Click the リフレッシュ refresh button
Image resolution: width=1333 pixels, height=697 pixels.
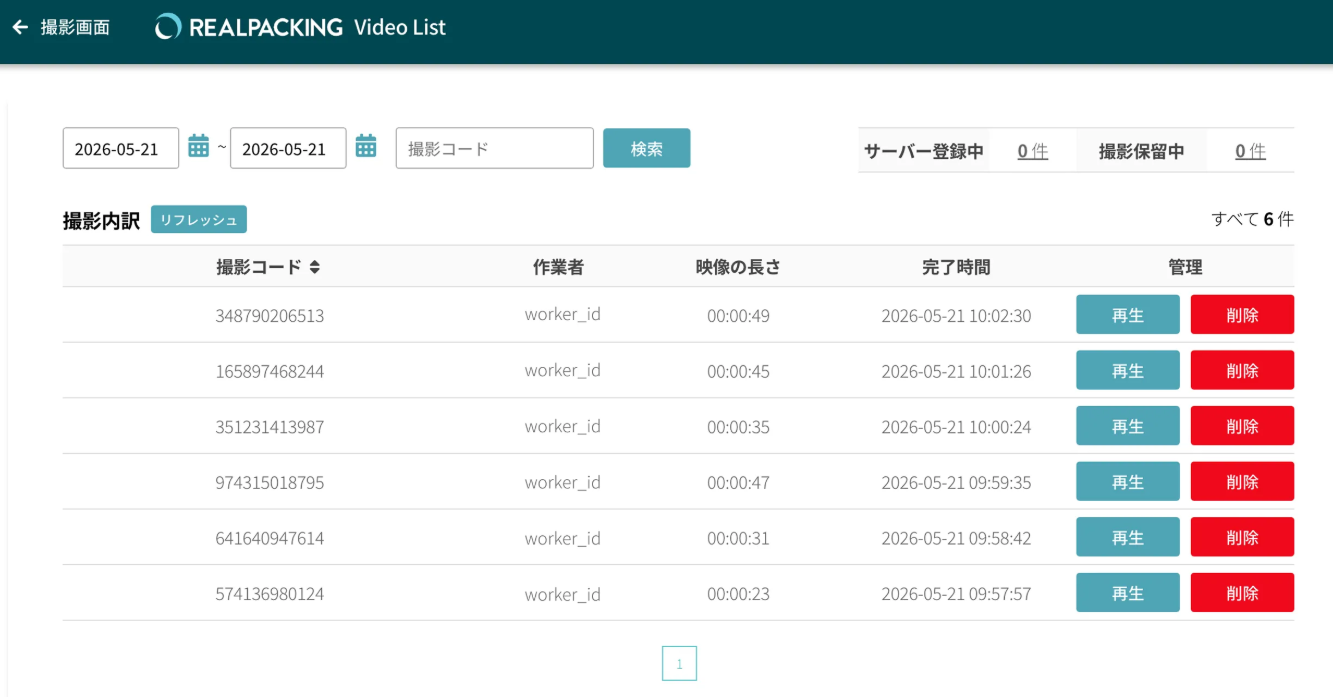[x=199, y=220]
